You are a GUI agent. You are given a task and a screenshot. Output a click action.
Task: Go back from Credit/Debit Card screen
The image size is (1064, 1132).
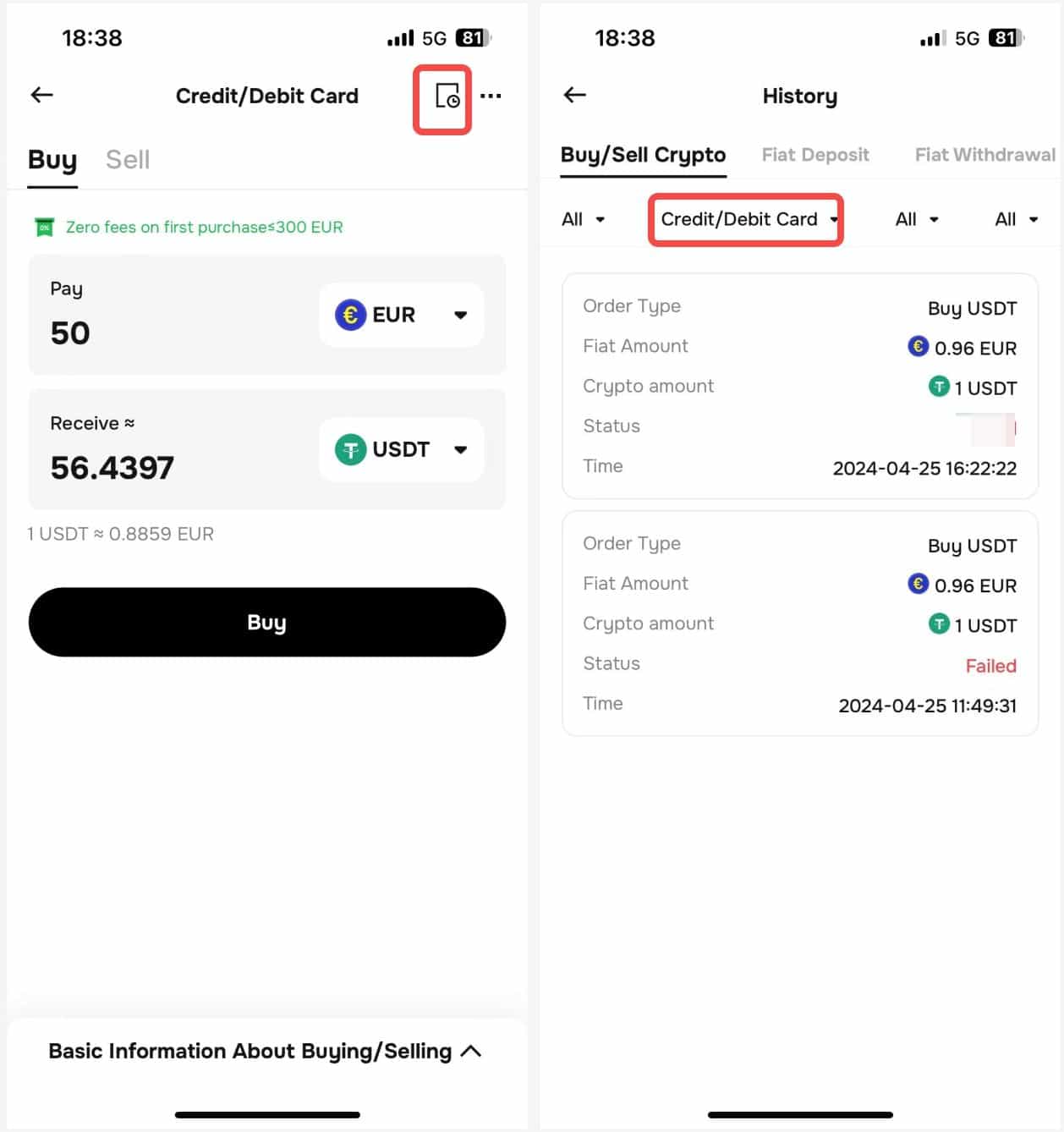[x=42, y=95]
